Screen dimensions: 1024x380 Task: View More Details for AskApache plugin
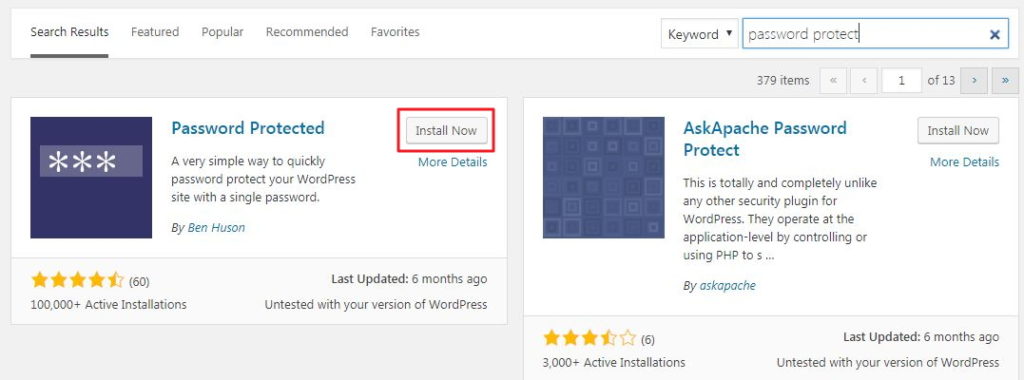965,162
